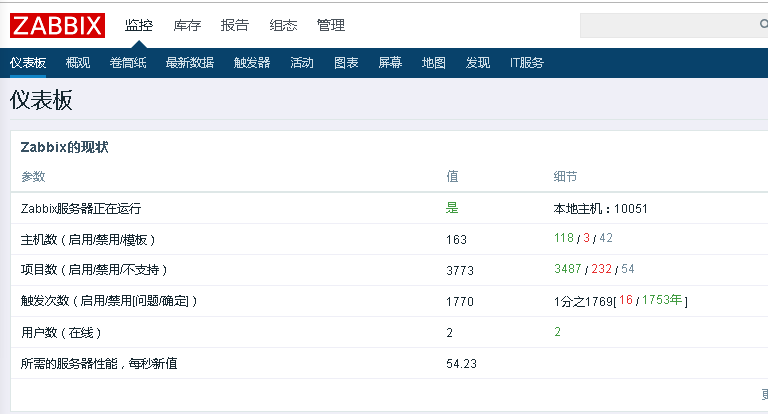Open the 地图 tab

(433, 63)
